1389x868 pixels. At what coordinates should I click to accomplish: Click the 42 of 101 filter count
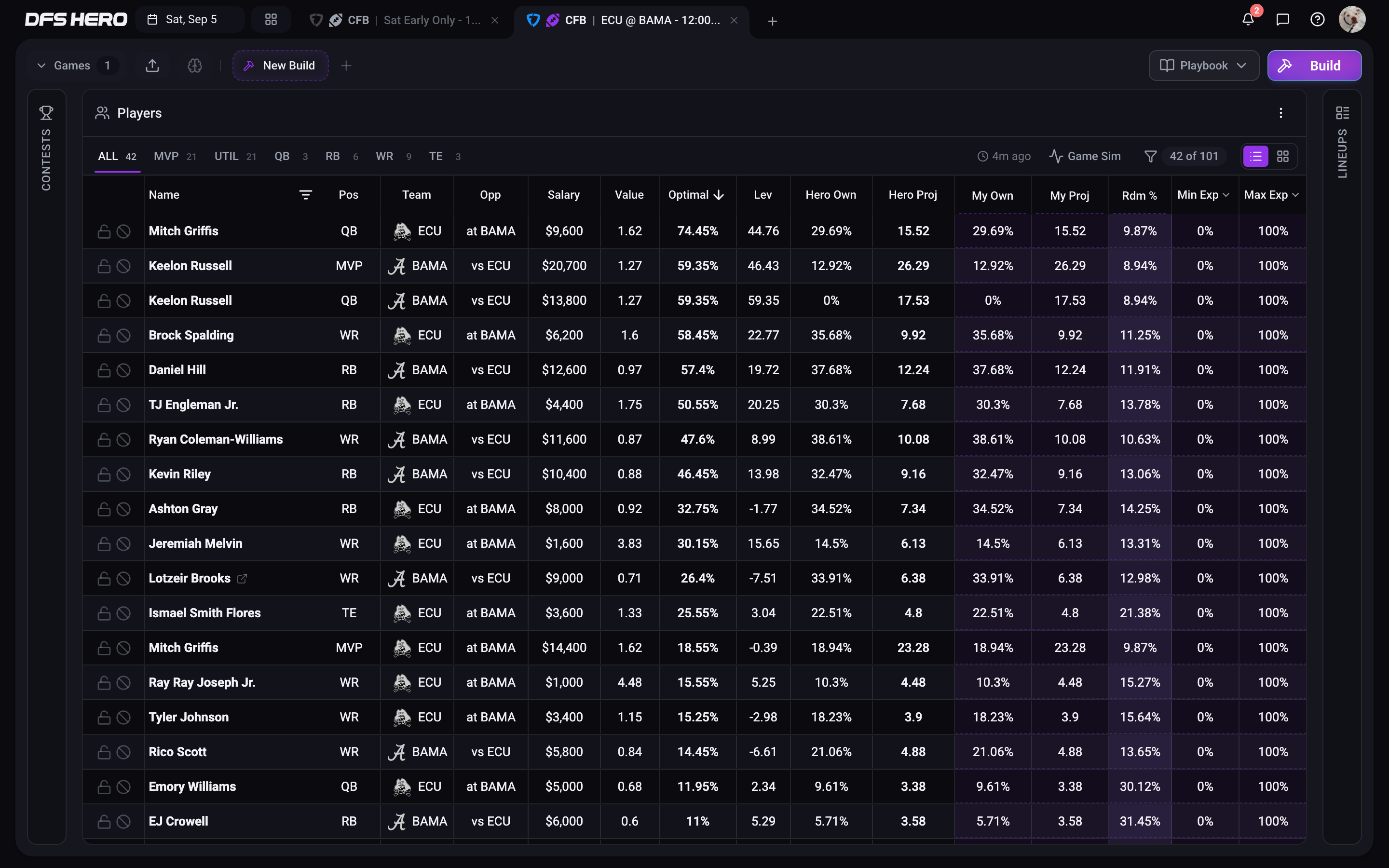1193,156
